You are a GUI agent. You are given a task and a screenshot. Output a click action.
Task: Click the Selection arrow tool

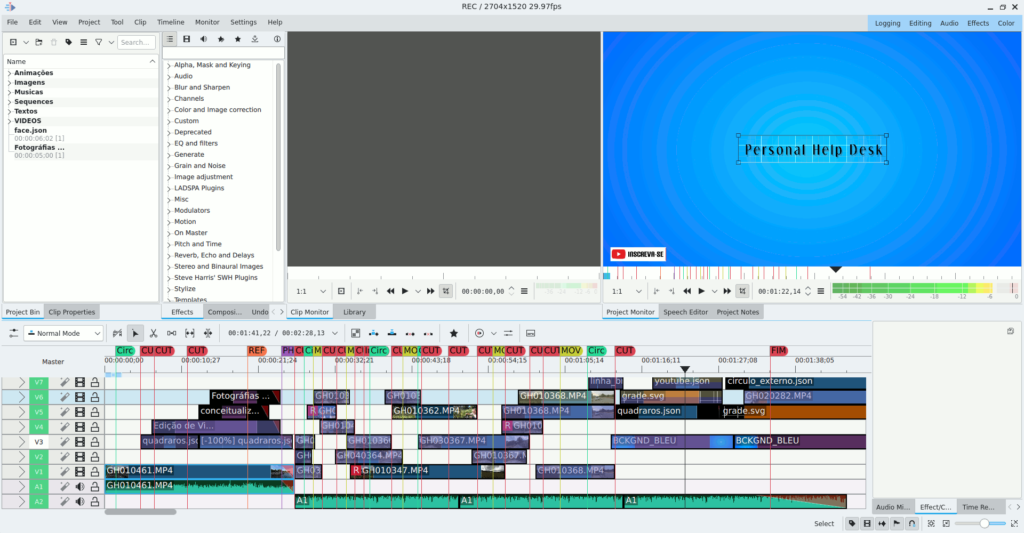click(x=136, y=333)
